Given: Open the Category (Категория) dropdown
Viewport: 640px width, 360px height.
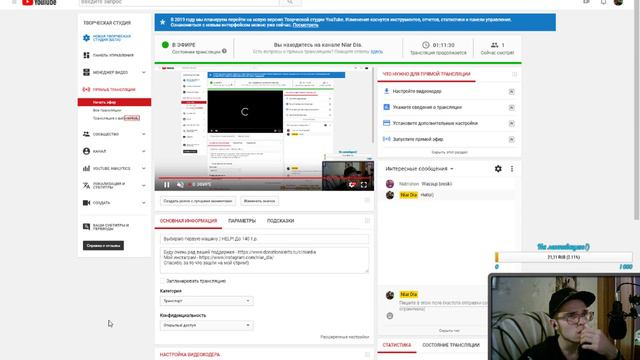Looking at the screenshot, I should (207, 301).
